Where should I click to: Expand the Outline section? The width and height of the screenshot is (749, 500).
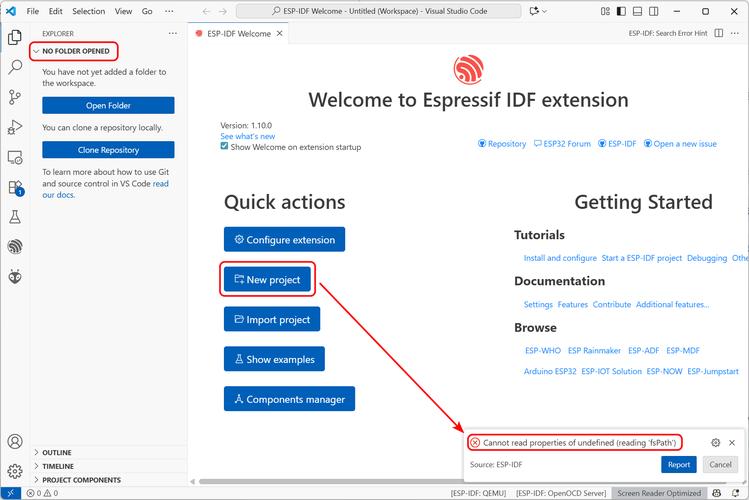(56, 452)
